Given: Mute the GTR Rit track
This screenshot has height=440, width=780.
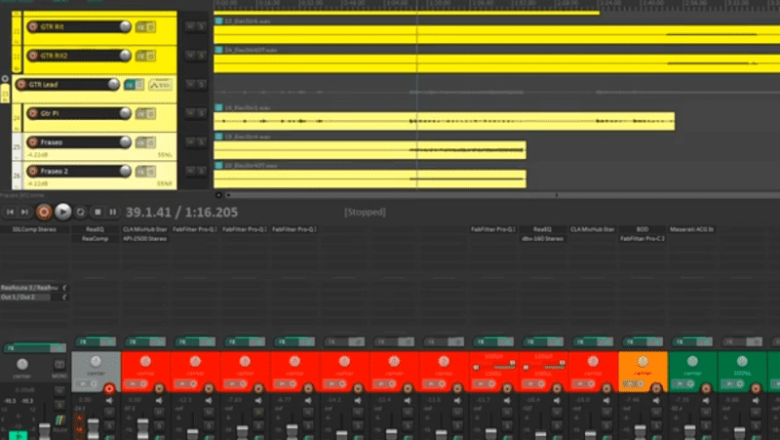Looking at the screenshot, I should (191, 26).
